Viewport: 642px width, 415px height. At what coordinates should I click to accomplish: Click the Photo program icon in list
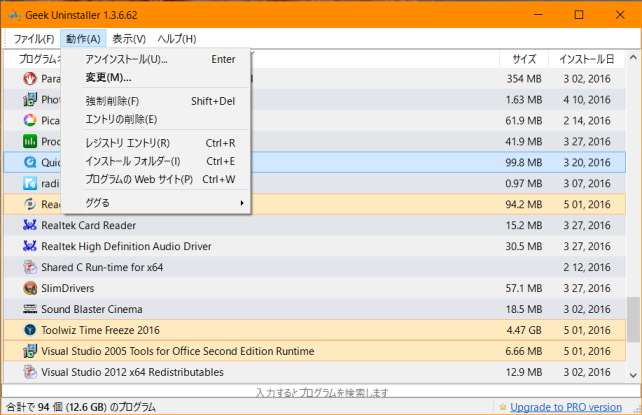[30, 99]
